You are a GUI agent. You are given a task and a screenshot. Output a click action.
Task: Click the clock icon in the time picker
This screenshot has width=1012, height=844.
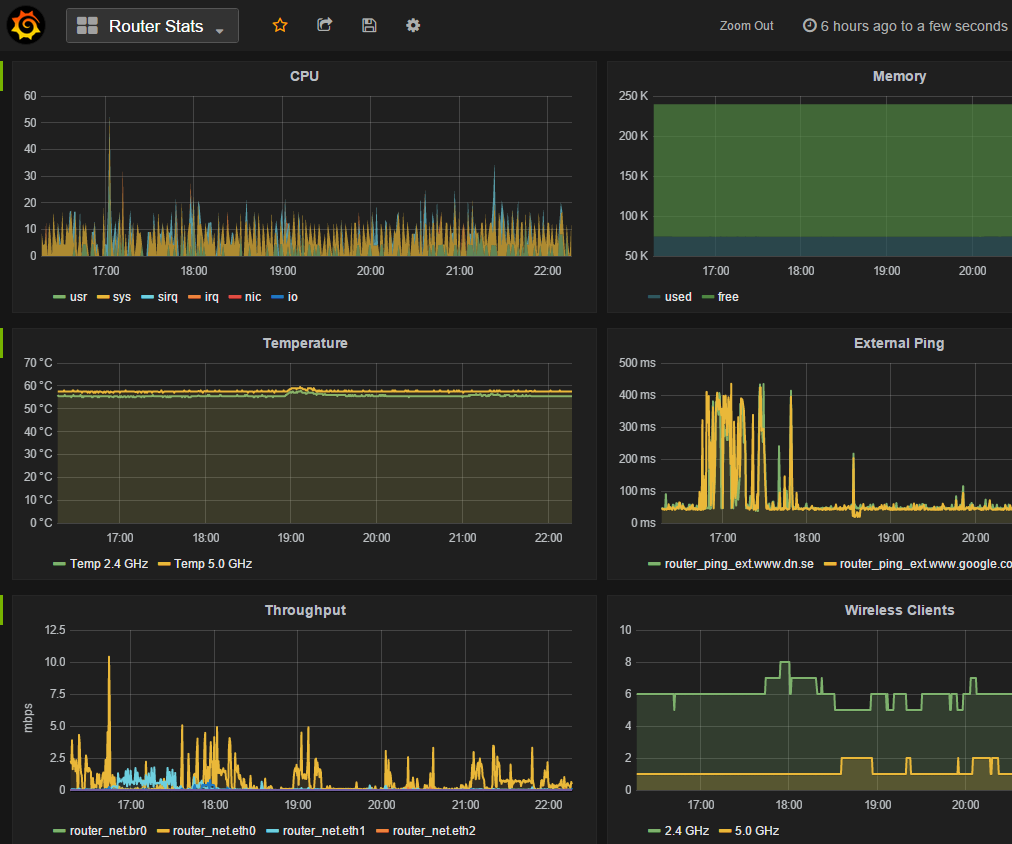point(809,25)
